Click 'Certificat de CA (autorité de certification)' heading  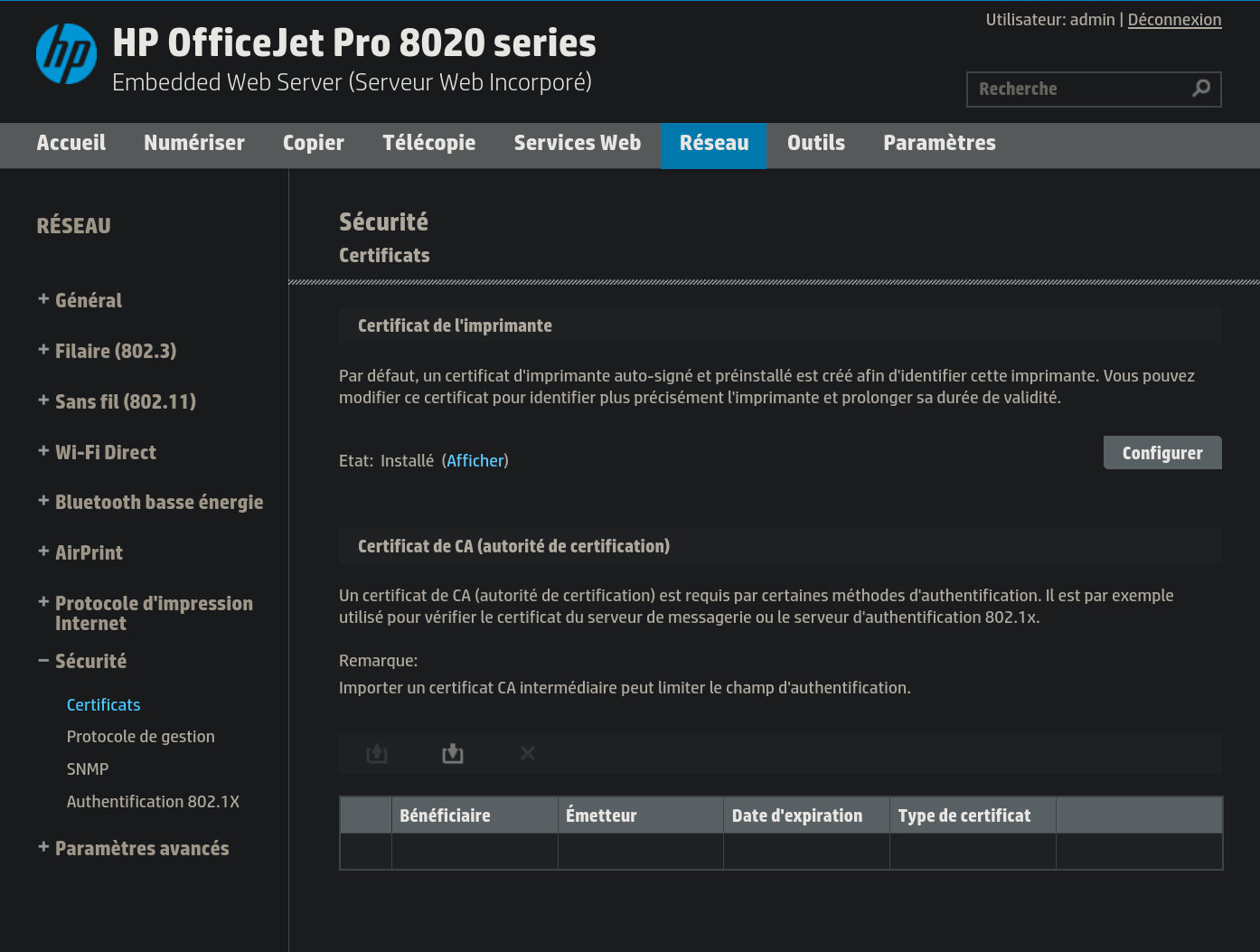tap(513, 546)
